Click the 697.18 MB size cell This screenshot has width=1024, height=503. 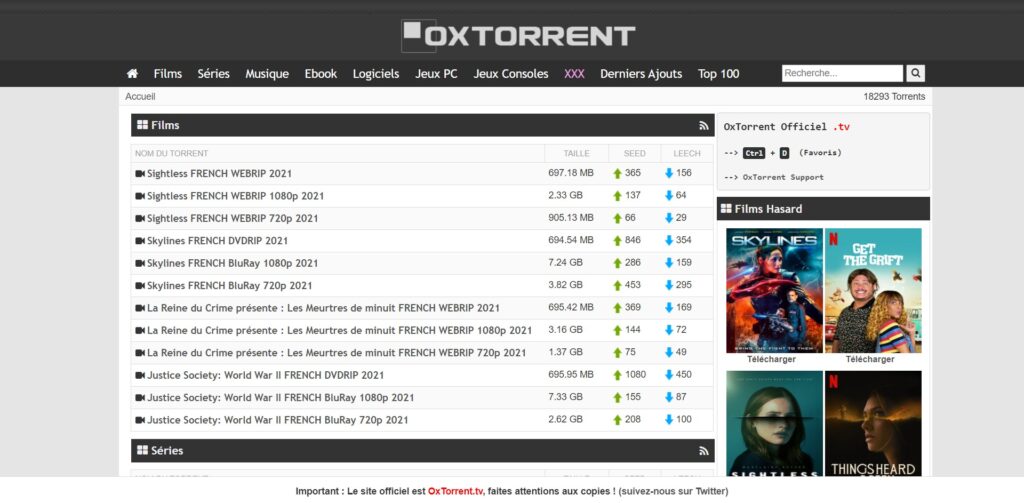(x=571, y=173)
